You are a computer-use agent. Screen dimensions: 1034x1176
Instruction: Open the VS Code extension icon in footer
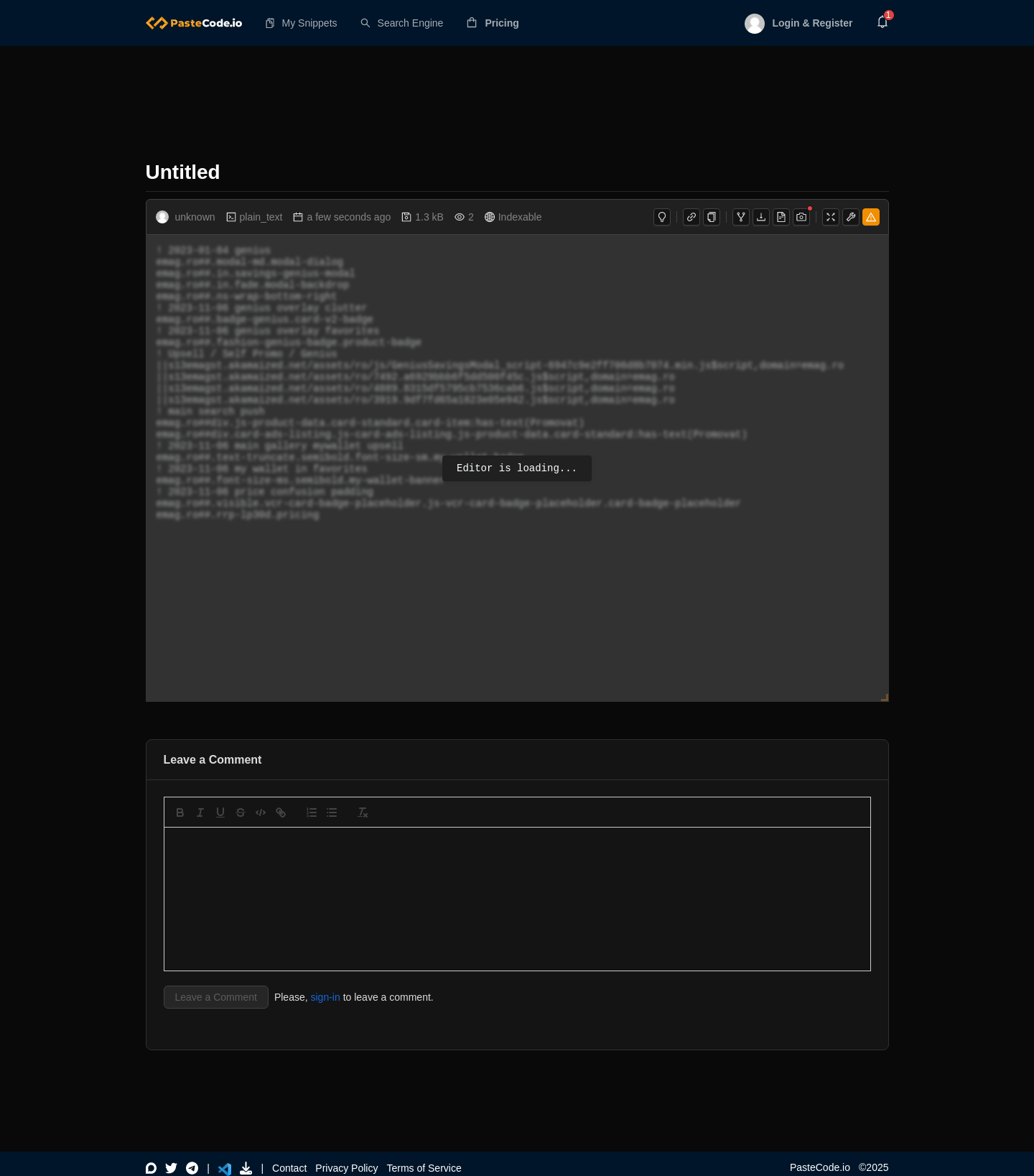point(225,1168)
